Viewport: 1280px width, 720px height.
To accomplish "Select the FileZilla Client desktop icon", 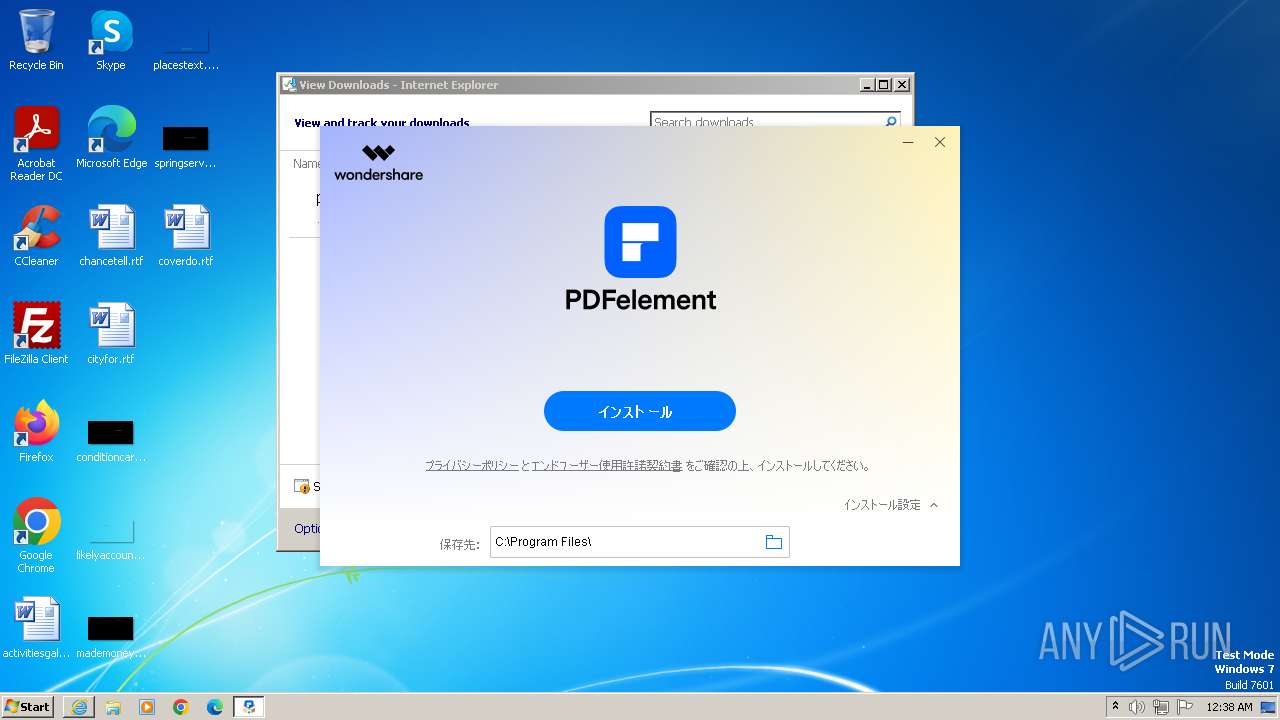I will (36, 334).
